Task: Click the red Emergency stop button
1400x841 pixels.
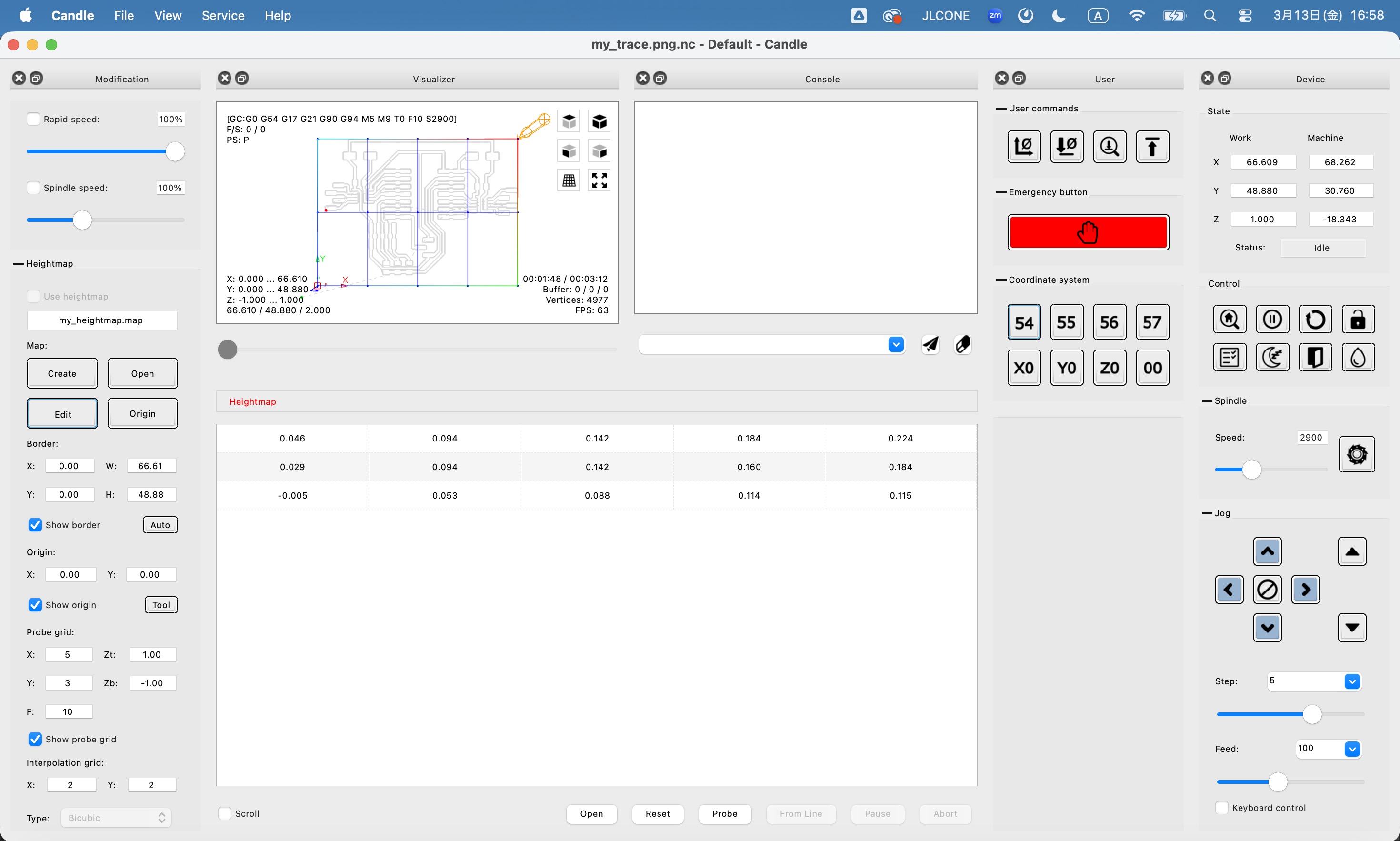Action: click(1087, 232)
